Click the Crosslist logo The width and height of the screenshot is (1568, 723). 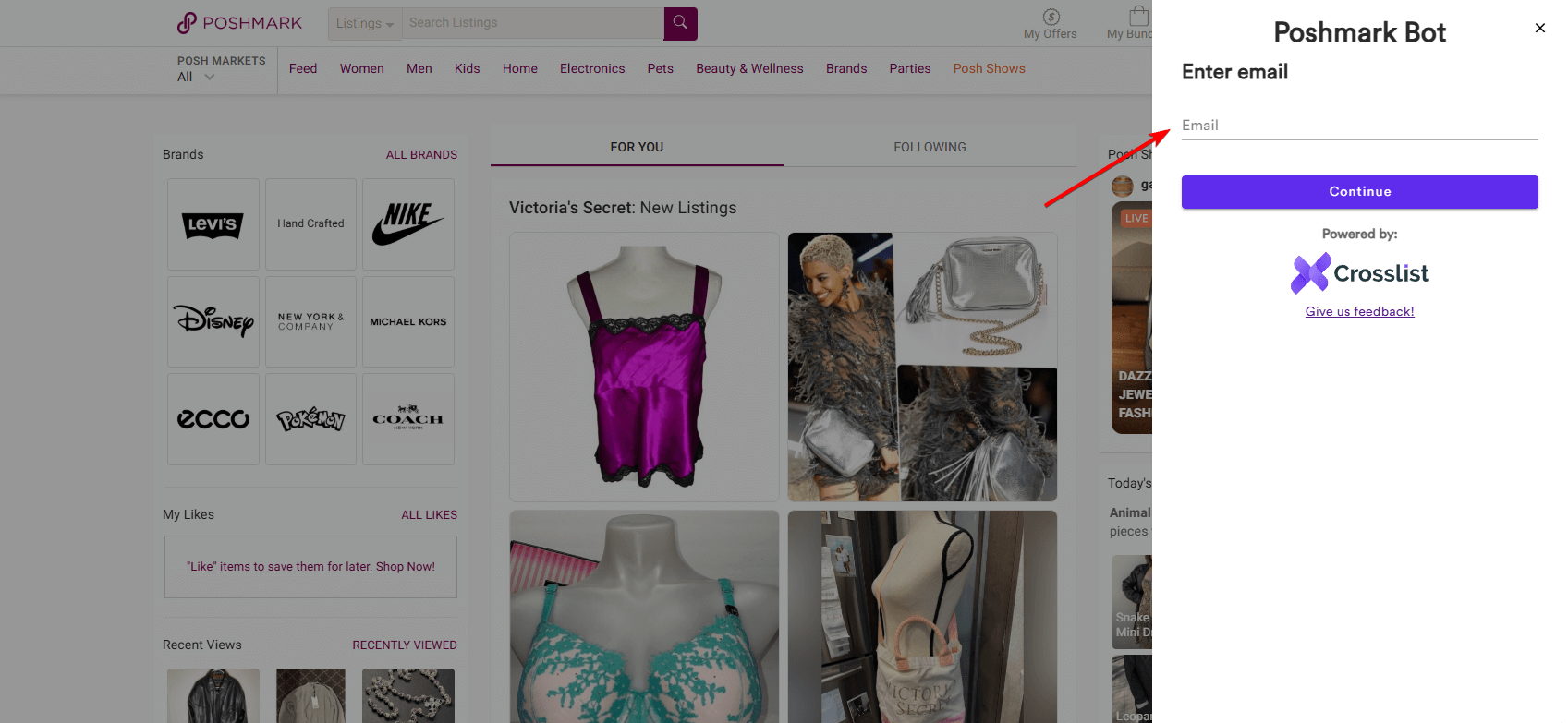pyautogui.click(x=1359, y=273)
